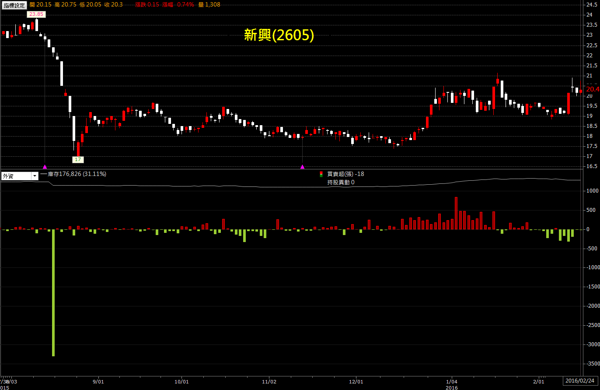Click the 量 1,308 volume readout

coord(209,5)
